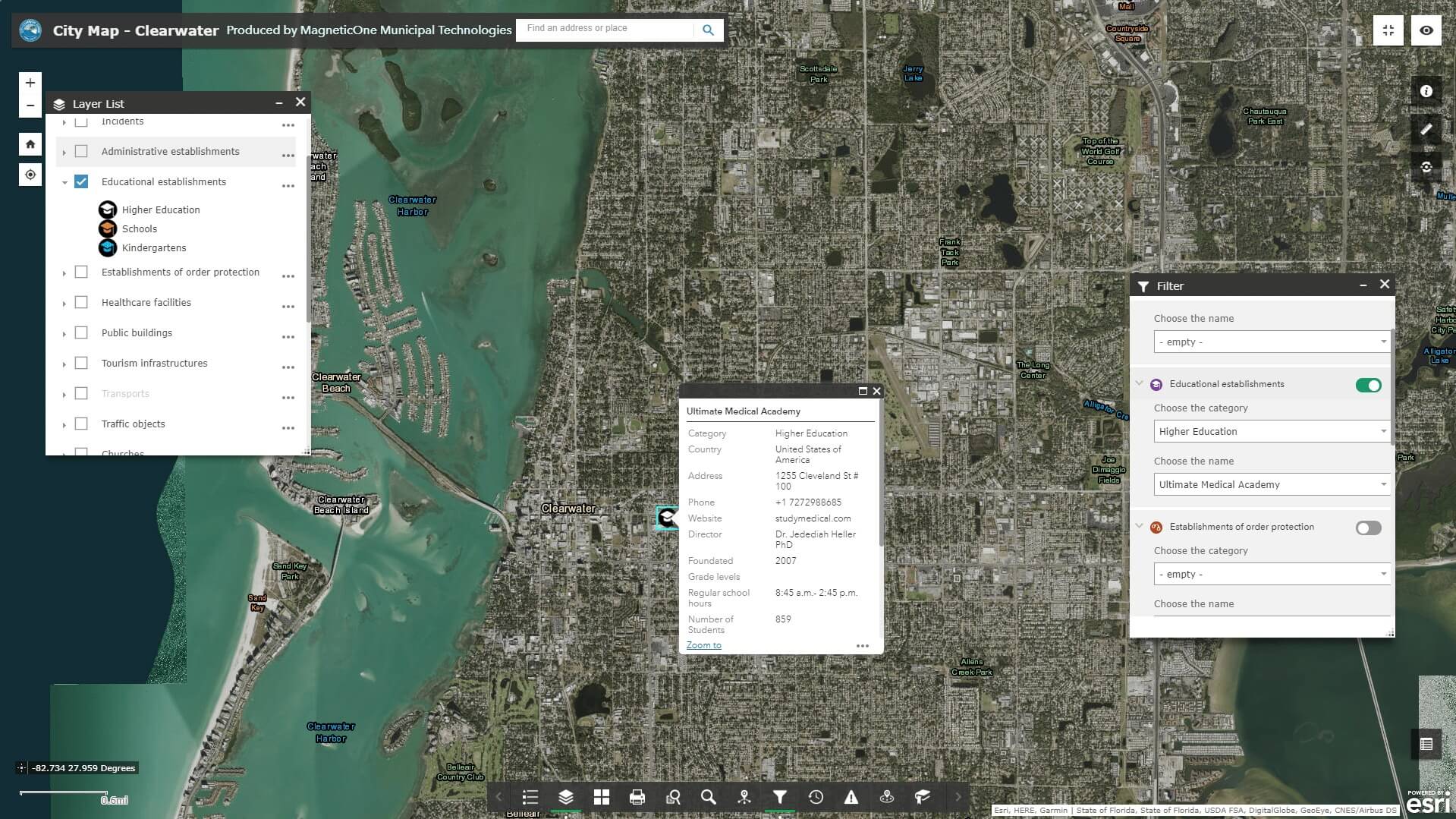The width and height of the screenshot is (1456, 819).
Task: Zoom in with the plus map control
Action: (x=30, y=82)
